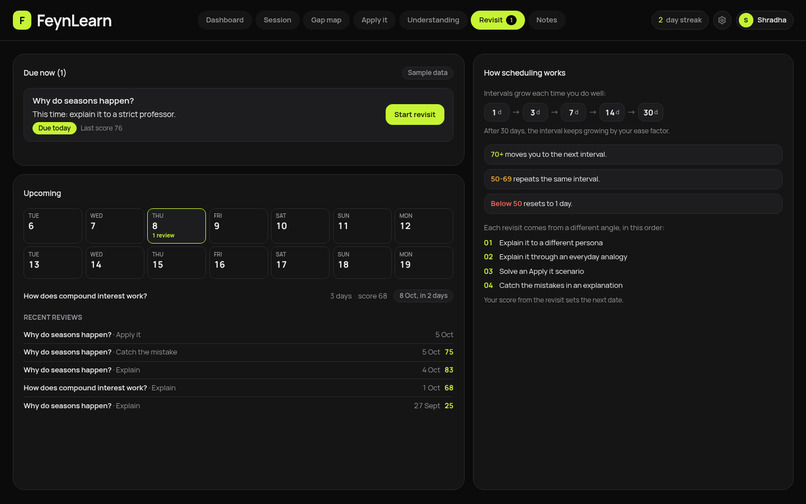
Task: Click step 04 'Catch the mistakes' line
Action: [553, 285]
